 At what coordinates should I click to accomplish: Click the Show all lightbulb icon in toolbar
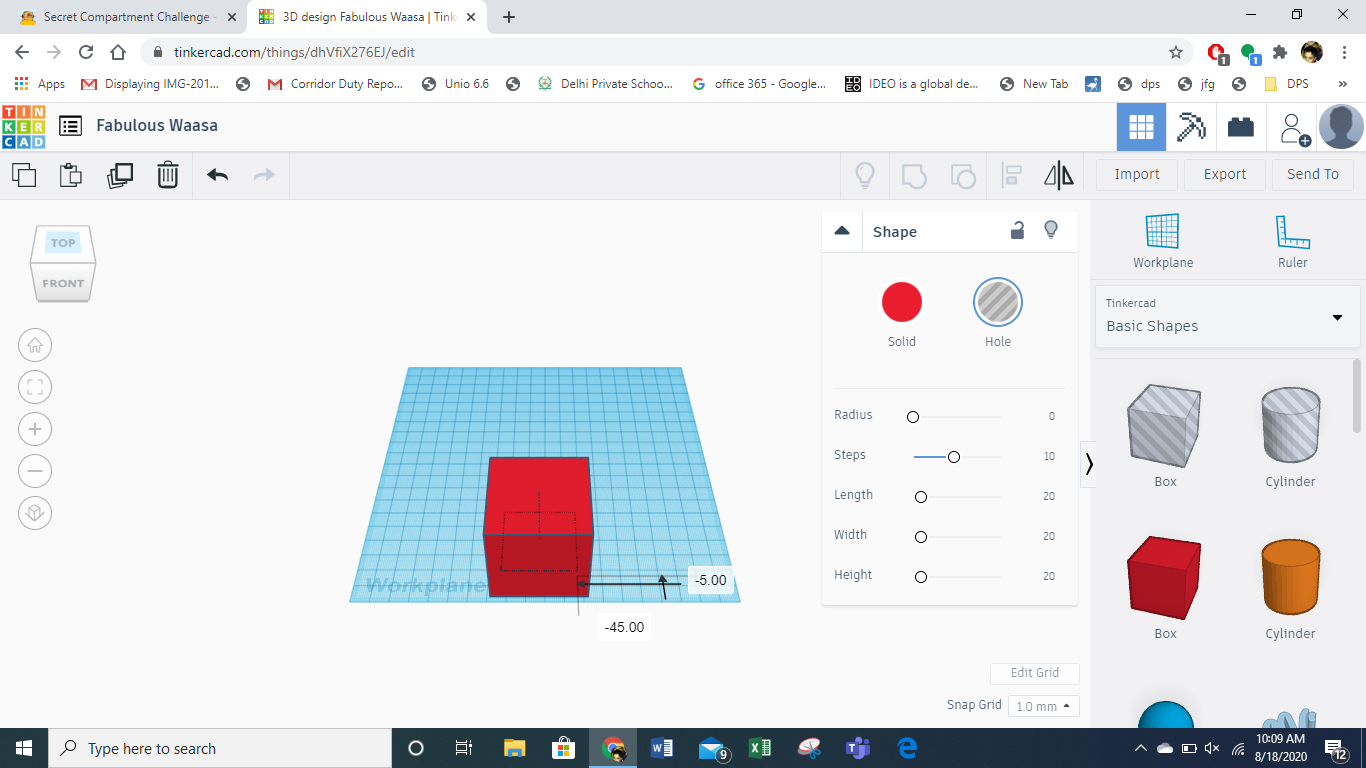[x=865, y=176]
